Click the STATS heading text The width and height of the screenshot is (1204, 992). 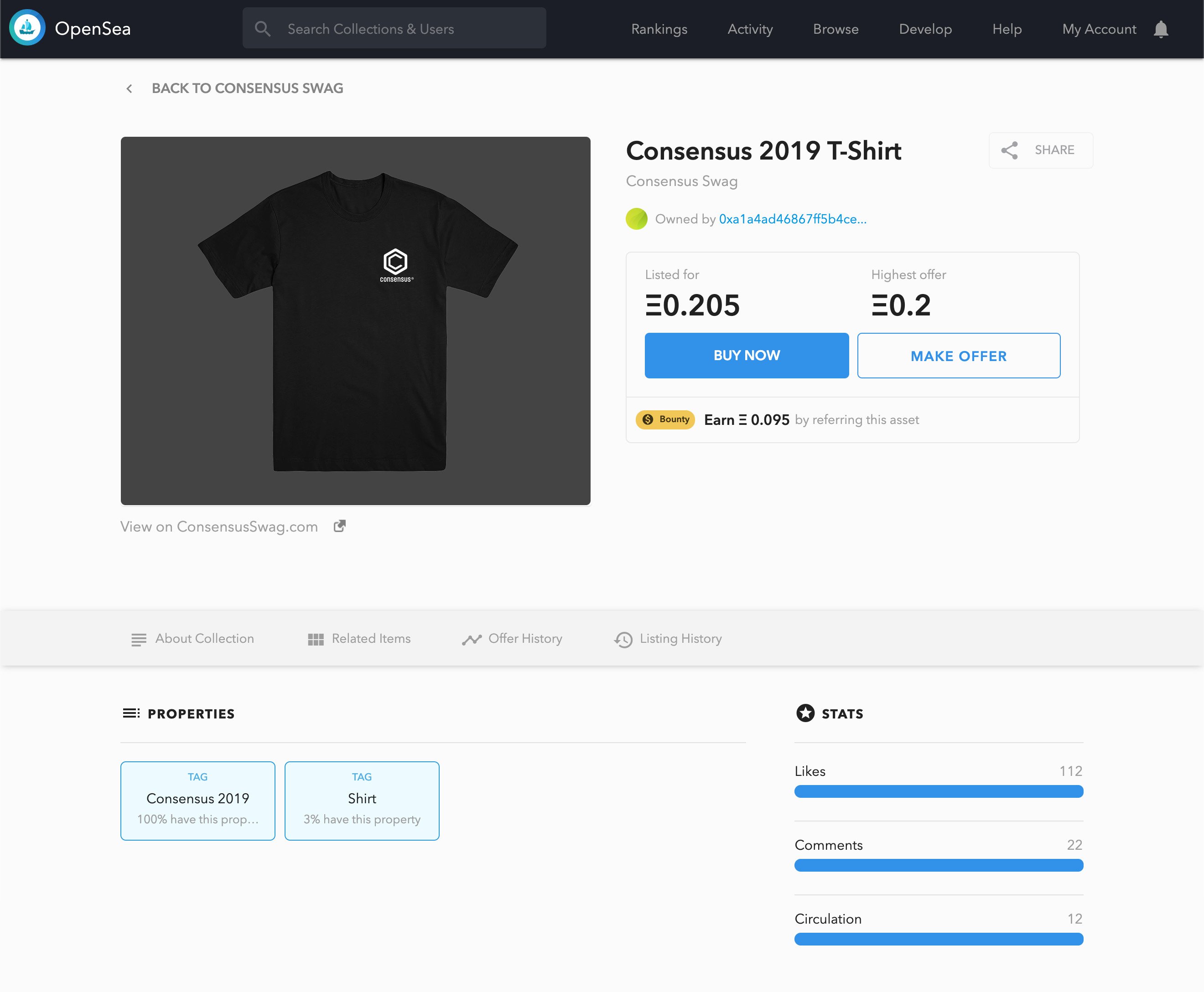(842, 714)
